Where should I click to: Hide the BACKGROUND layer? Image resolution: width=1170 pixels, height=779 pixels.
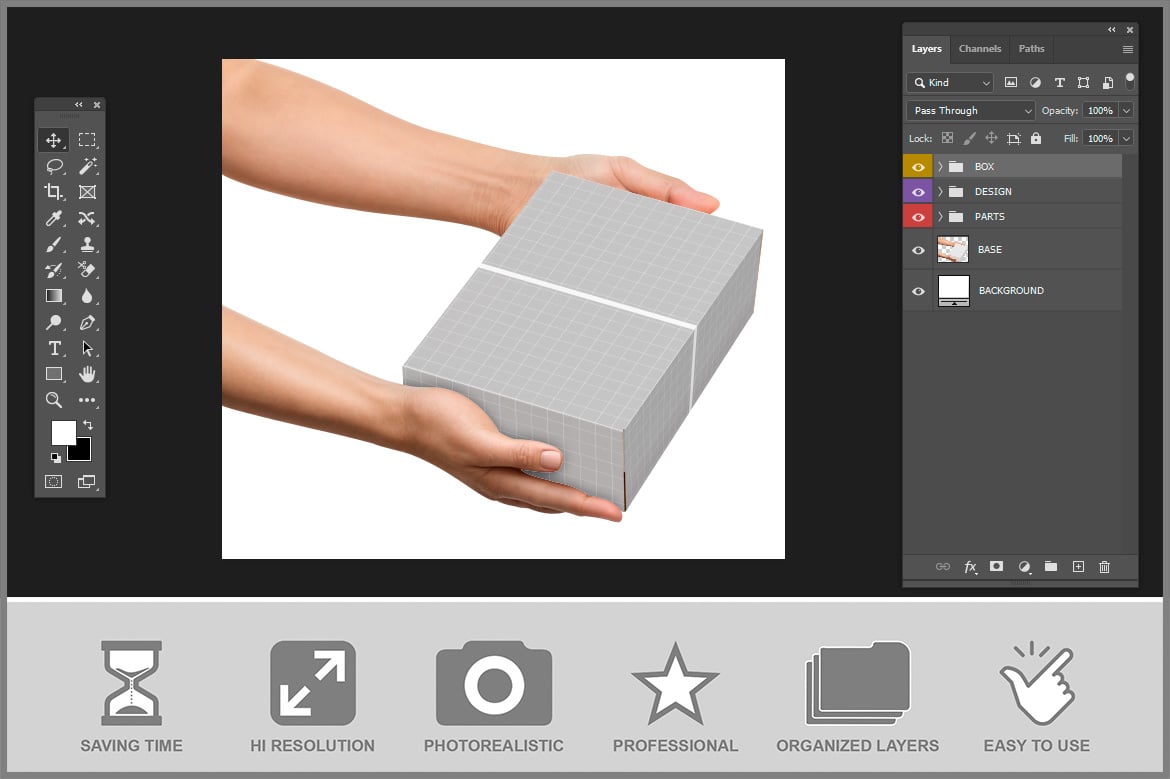point(918,291)
